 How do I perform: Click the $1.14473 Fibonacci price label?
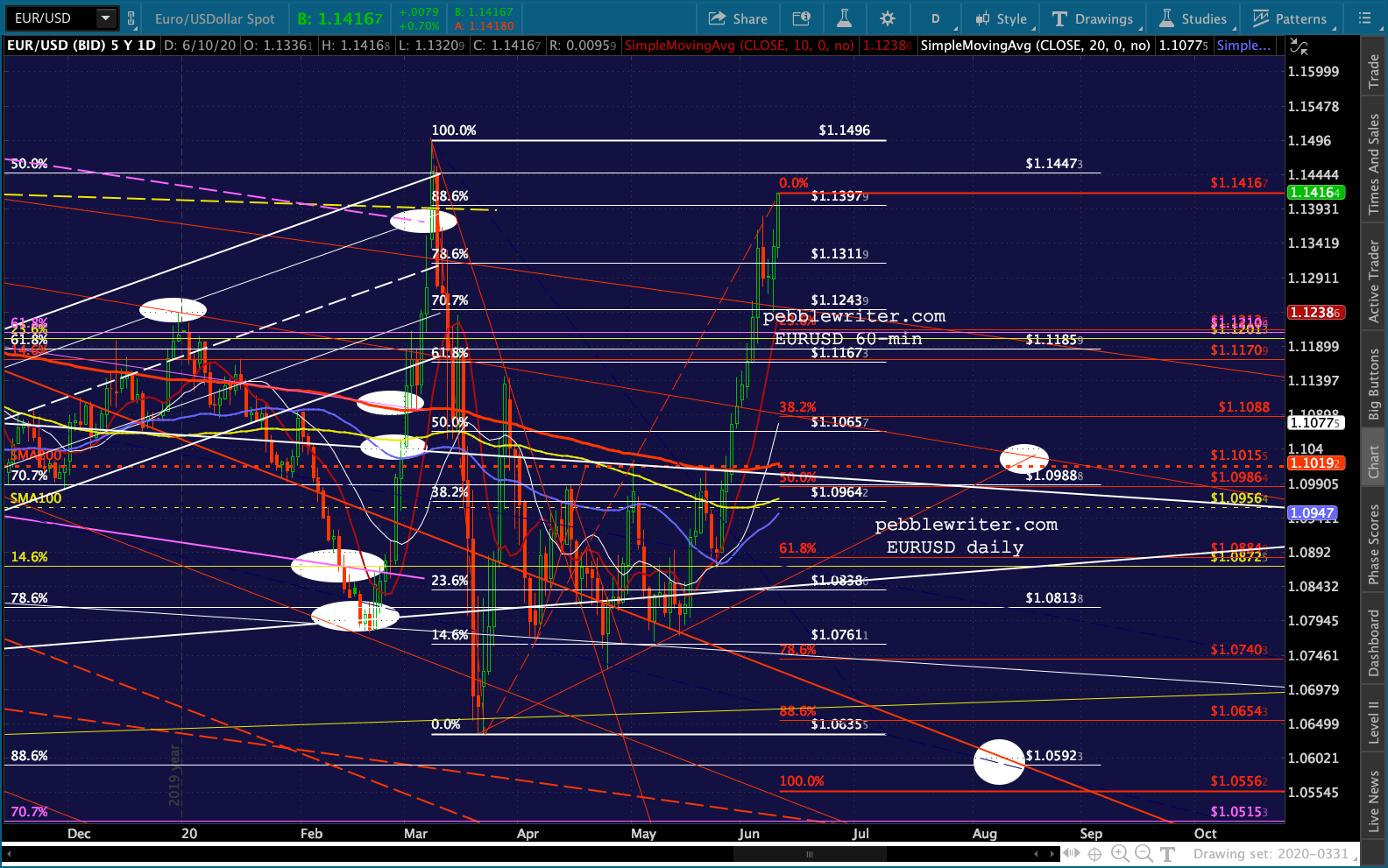[x=1054, y=164]
